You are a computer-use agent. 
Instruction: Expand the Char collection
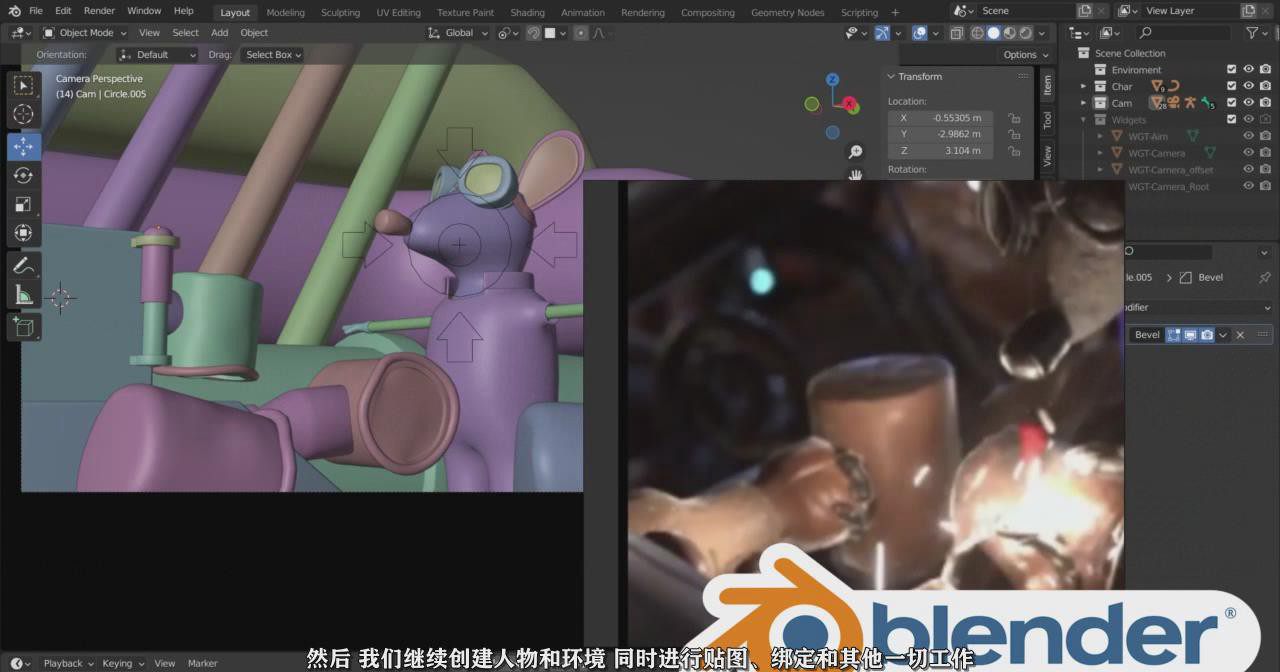click(x=1083, y=86)
